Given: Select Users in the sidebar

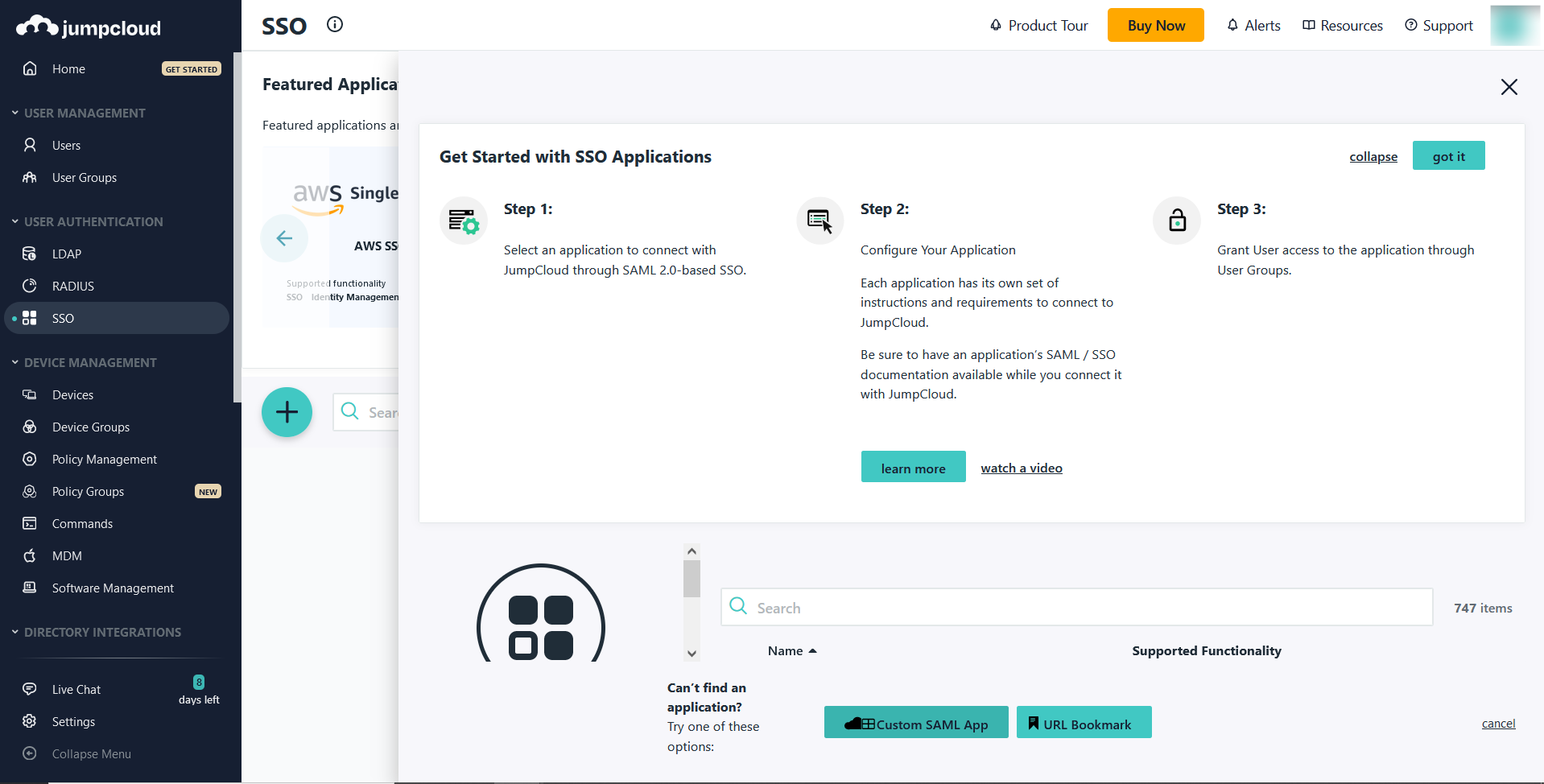Looking at the screenshot, I should pos(65,145).
